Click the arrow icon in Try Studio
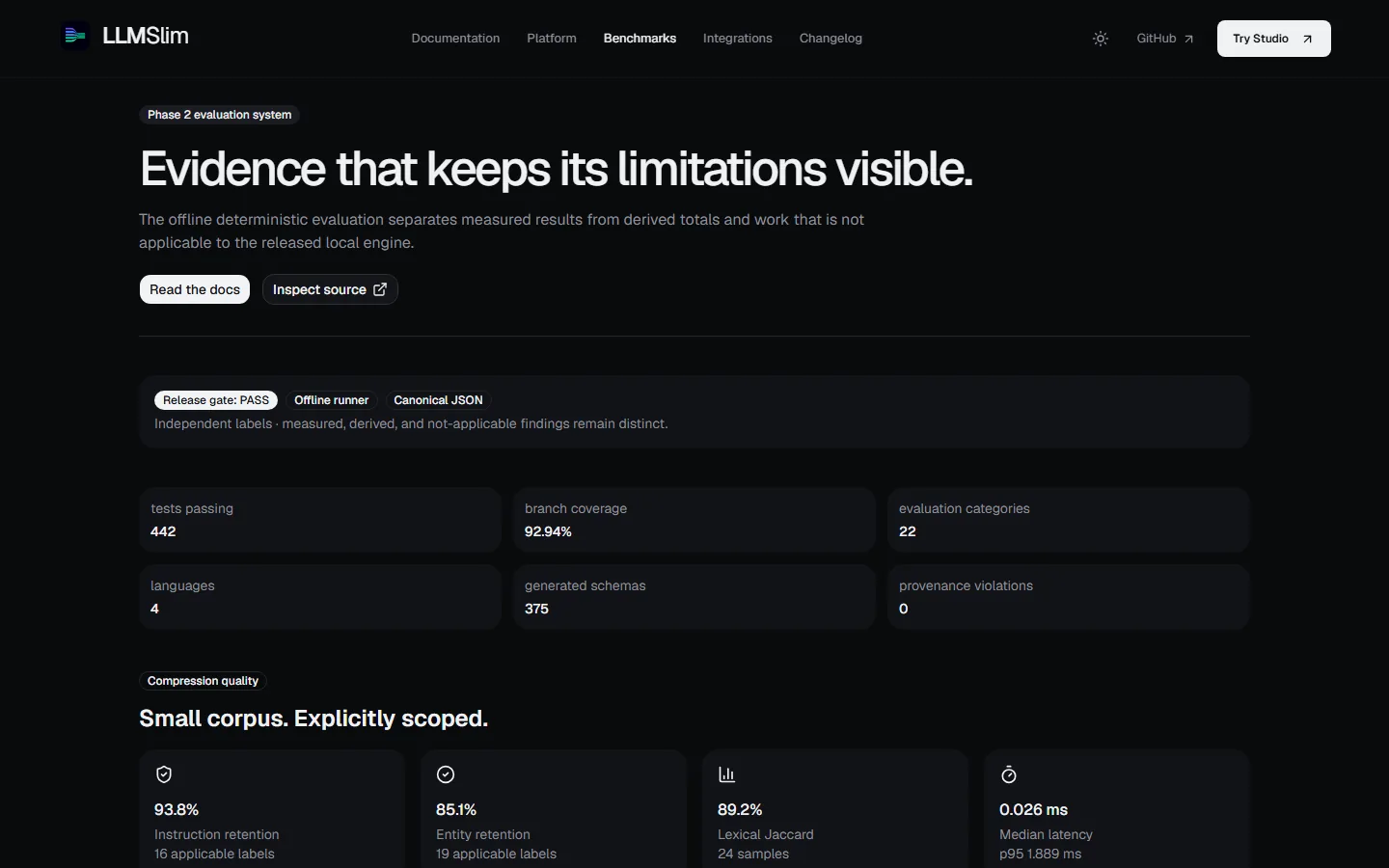This screenshot has height=868, width=1389. pos(1307,39)
